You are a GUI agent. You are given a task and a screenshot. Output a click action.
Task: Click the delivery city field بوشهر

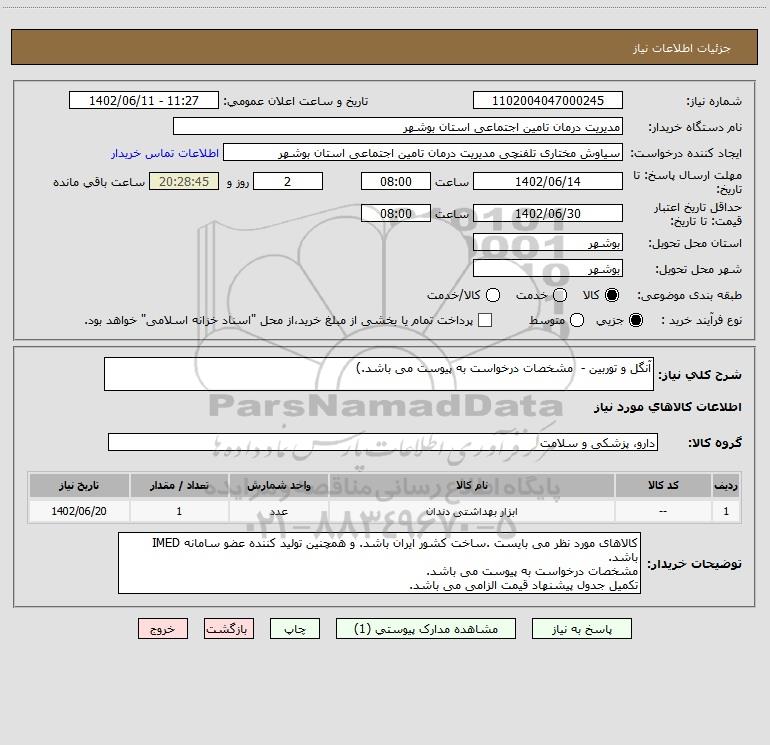(548, 269)
